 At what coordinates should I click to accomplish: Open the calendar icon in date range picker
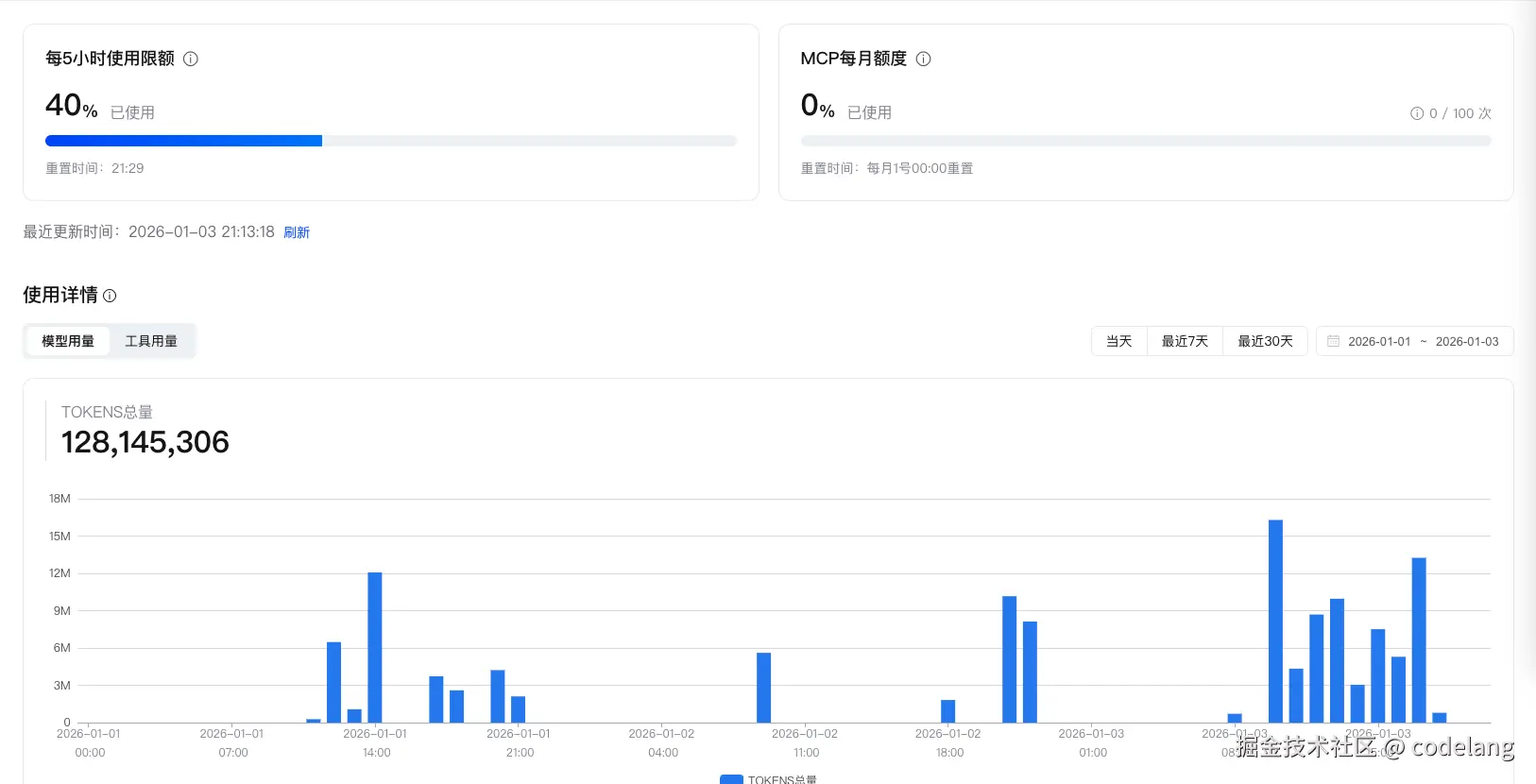pos(1333,341)
